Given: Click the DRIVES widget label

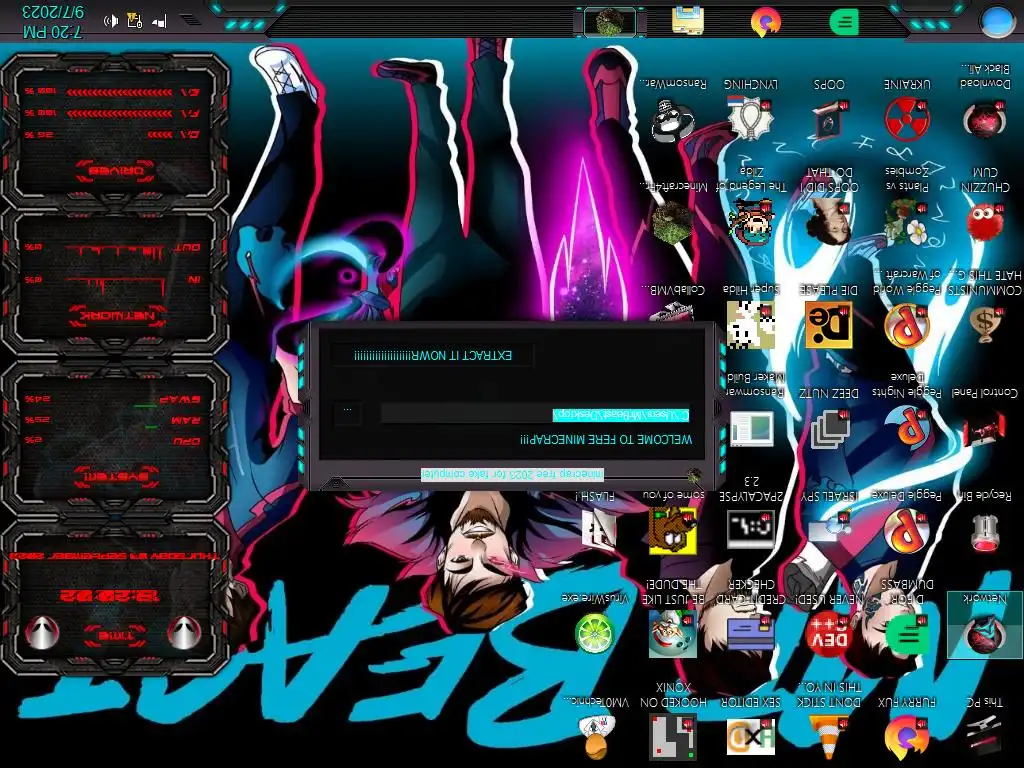Looking at the screenshot, I should tap(114, 171).
